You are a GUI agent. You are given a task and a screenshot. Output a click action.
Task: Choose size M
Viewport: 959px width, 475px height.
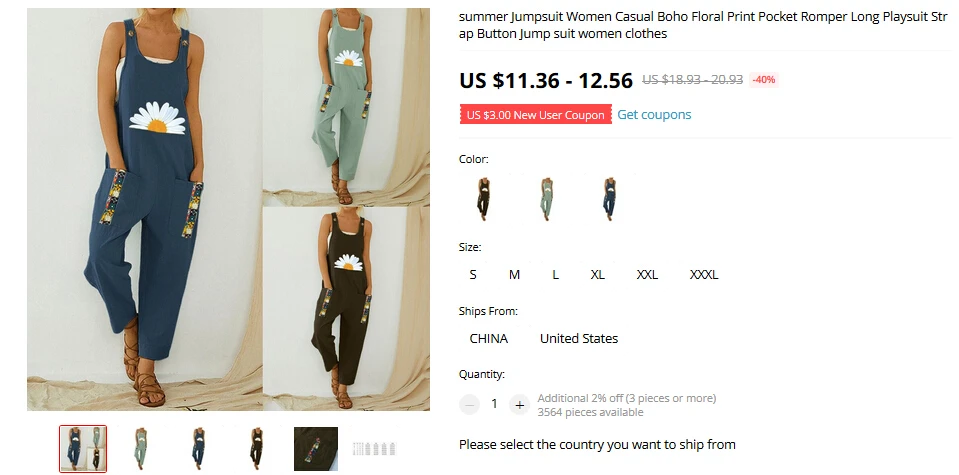[x=514, y=274]
